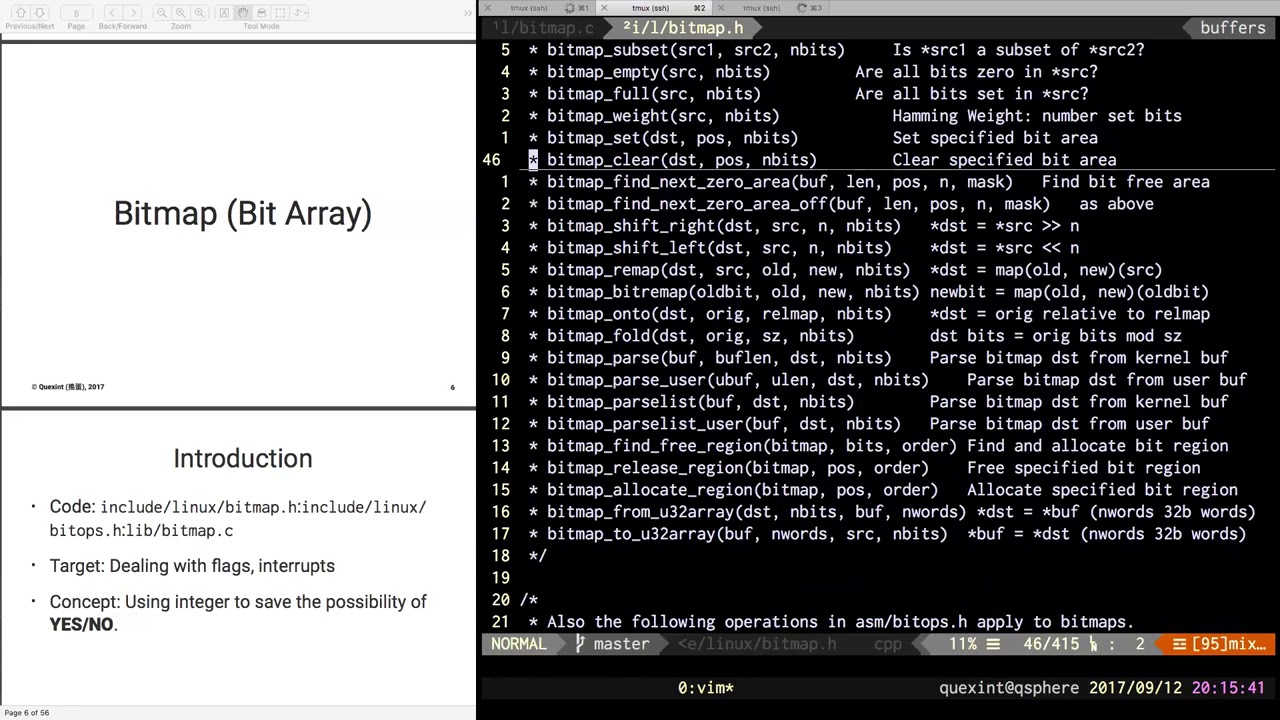Open the l/bitmap.c vim buffer tab
The width and height of the screenshot is (1280, 720).
click(x=542, y=28)
